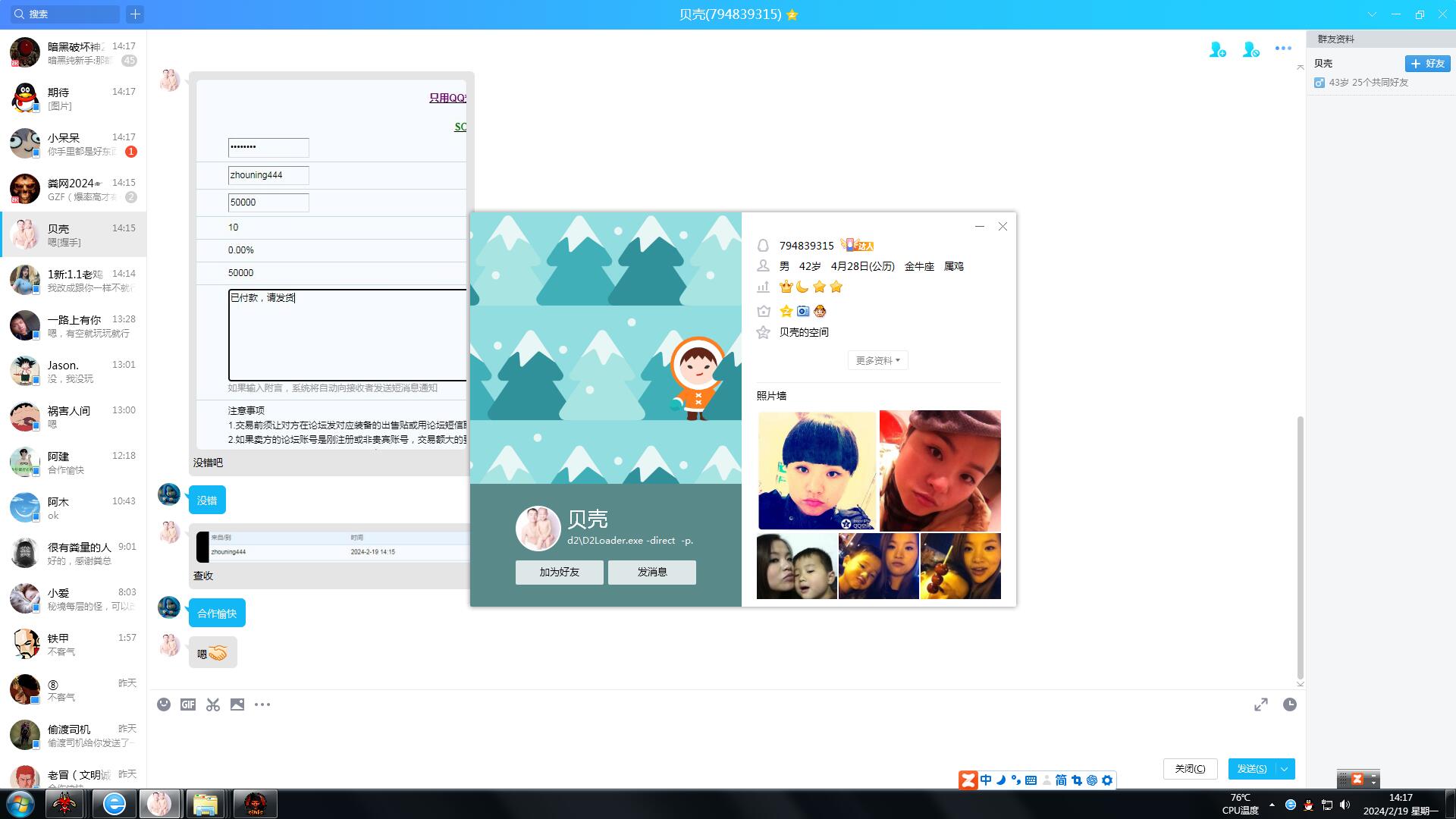Open the three-dot menu at chat top right
Image resolution: width=1456 pixels, height=819 pixels.
pyautogui.click(x=1283, y=49)
